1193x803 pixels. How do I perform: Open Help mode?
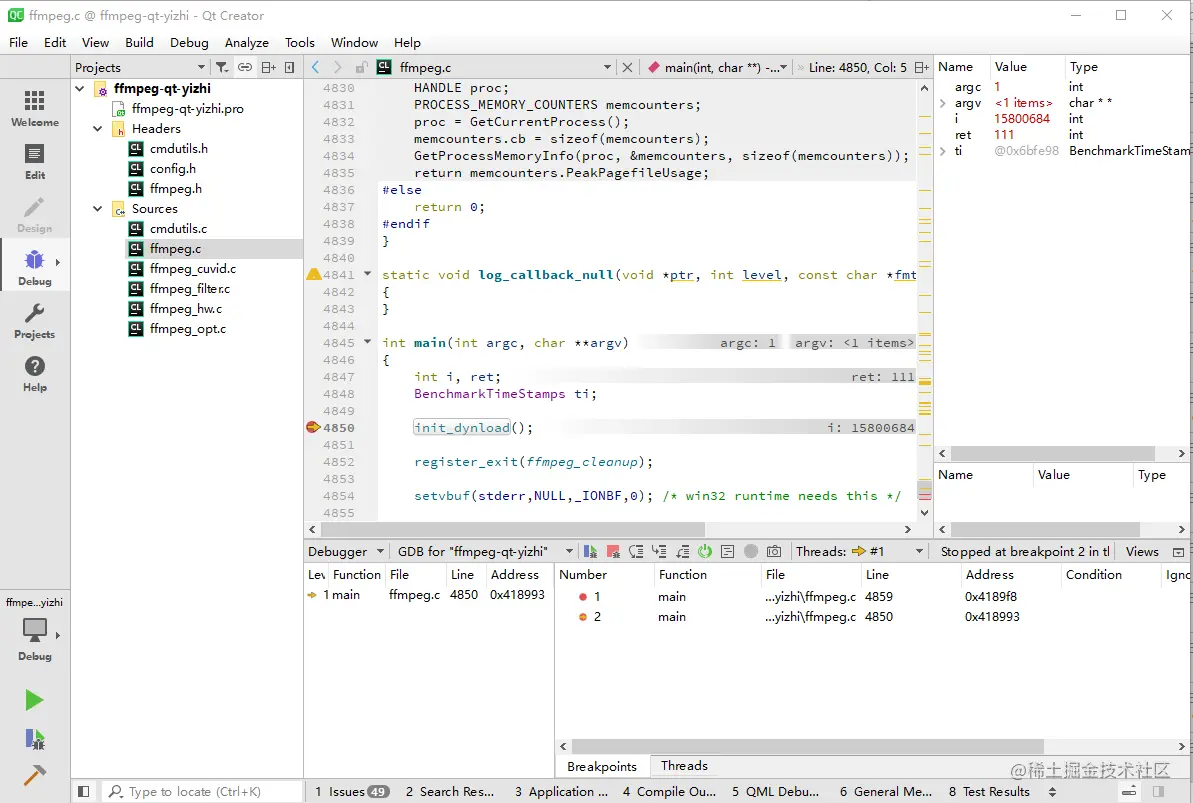[x=34, y=374]
